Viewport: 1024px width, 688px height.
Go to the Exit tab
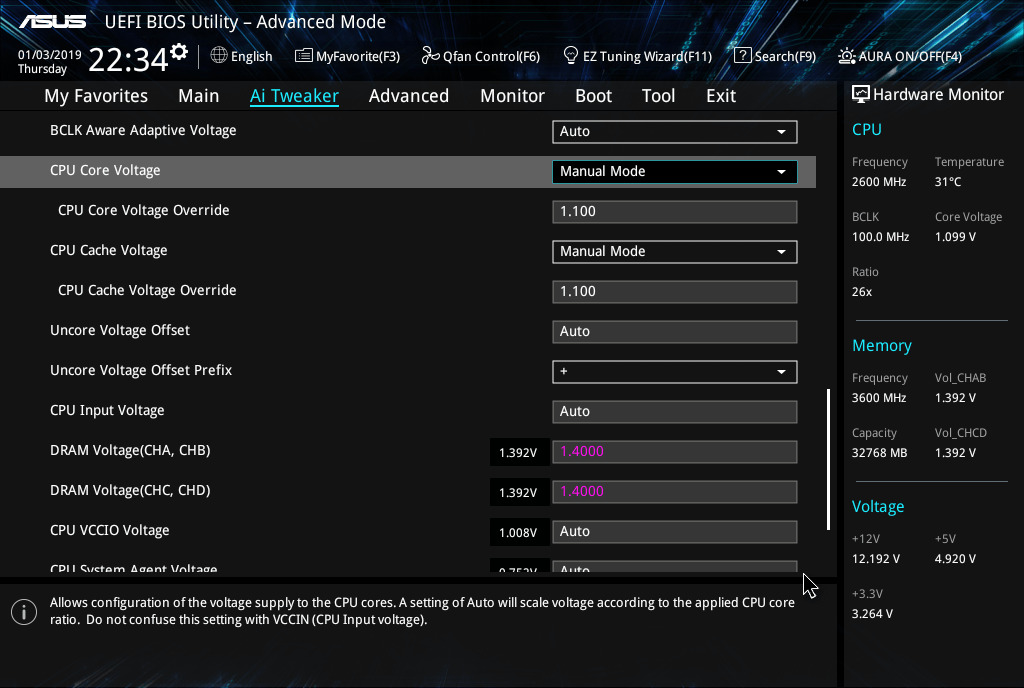click(x=721, y=96)
